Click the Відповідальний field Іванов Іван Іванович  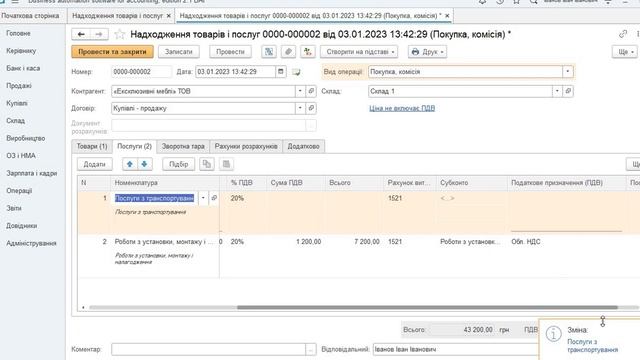pyautogui.click(x=455, y=349)
